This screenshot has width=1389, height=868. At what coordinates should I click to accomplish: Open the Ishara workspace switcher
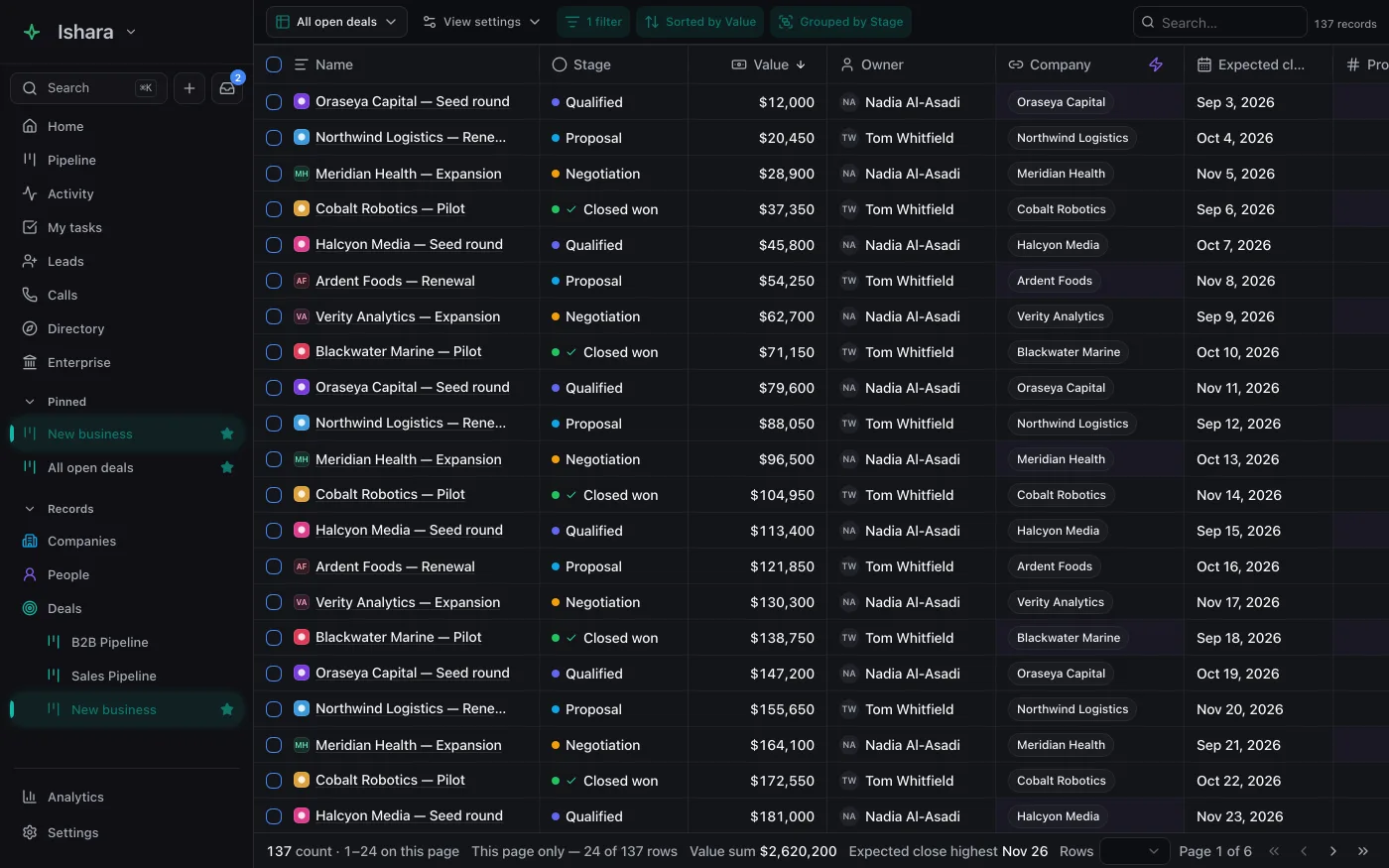click(x=96, y=32)
